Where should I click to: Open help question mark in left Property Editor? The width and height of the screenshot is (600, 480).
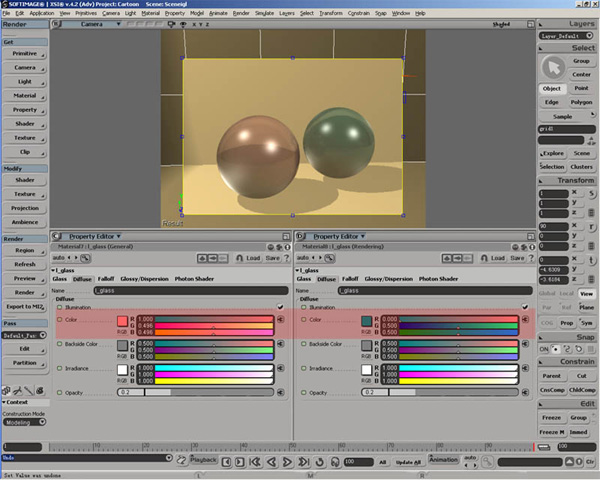click(x=287, y=258)
